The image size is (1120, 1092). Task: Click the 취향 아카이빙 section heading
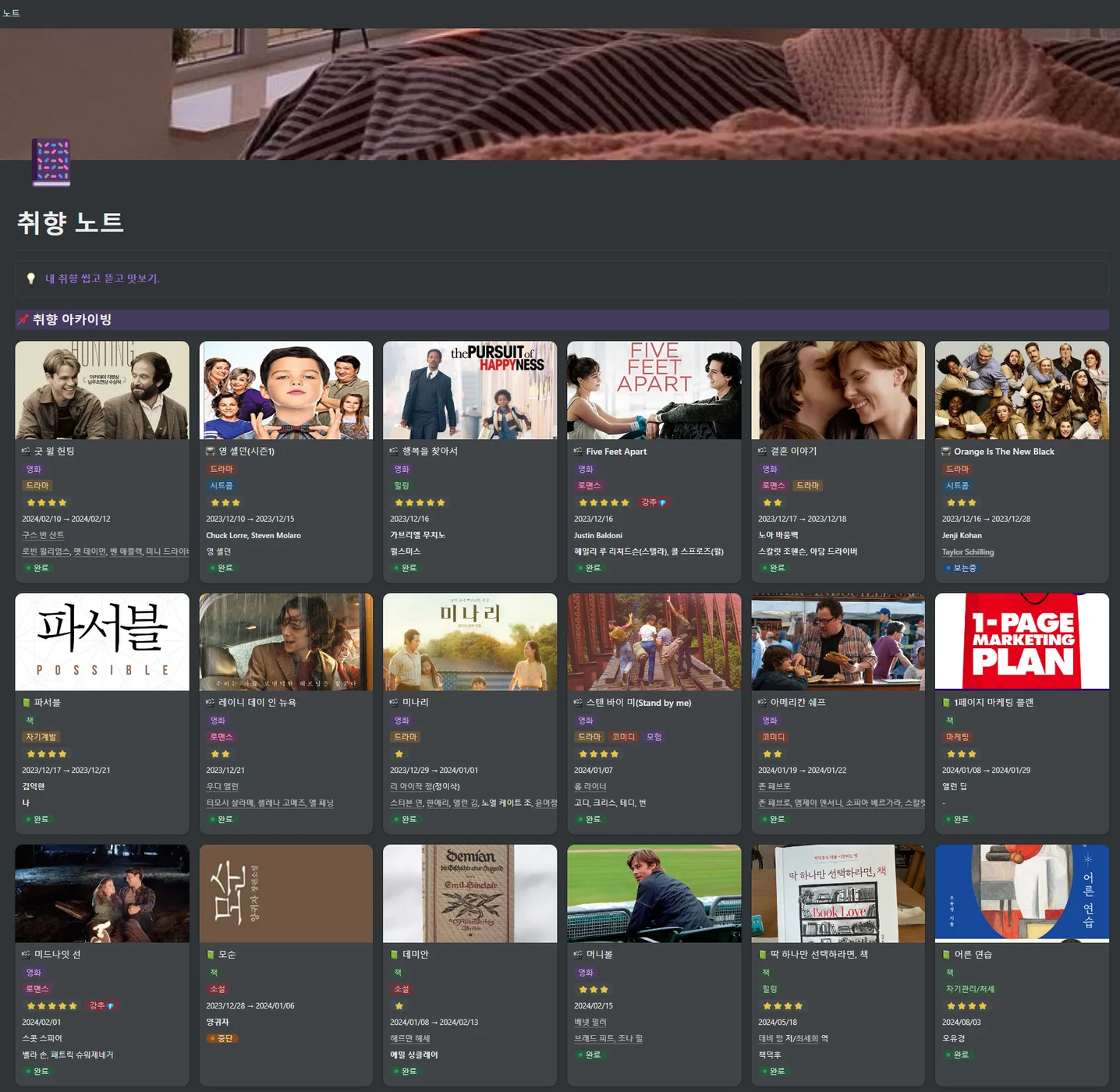coord(72,319)
